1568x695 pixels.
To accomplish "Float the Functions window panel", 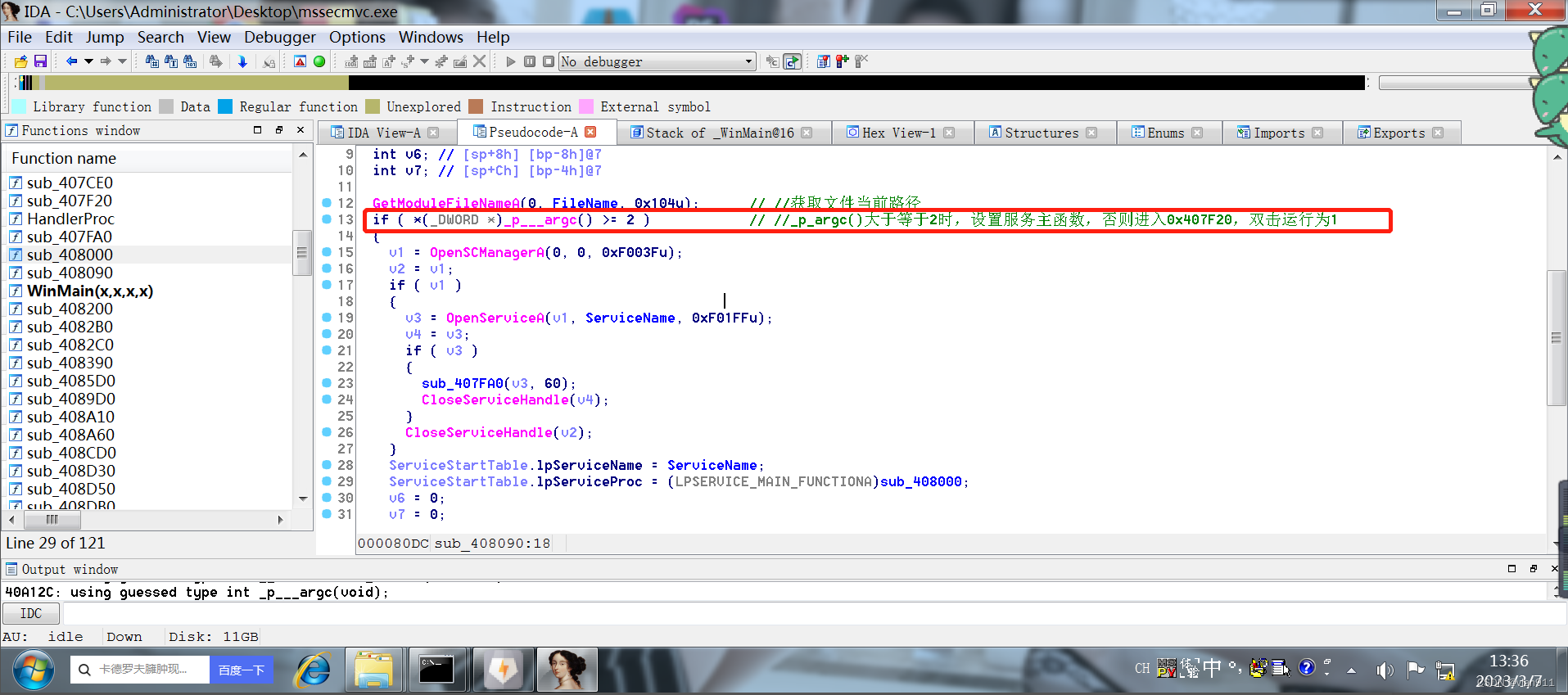I will [x=278, y=130].
